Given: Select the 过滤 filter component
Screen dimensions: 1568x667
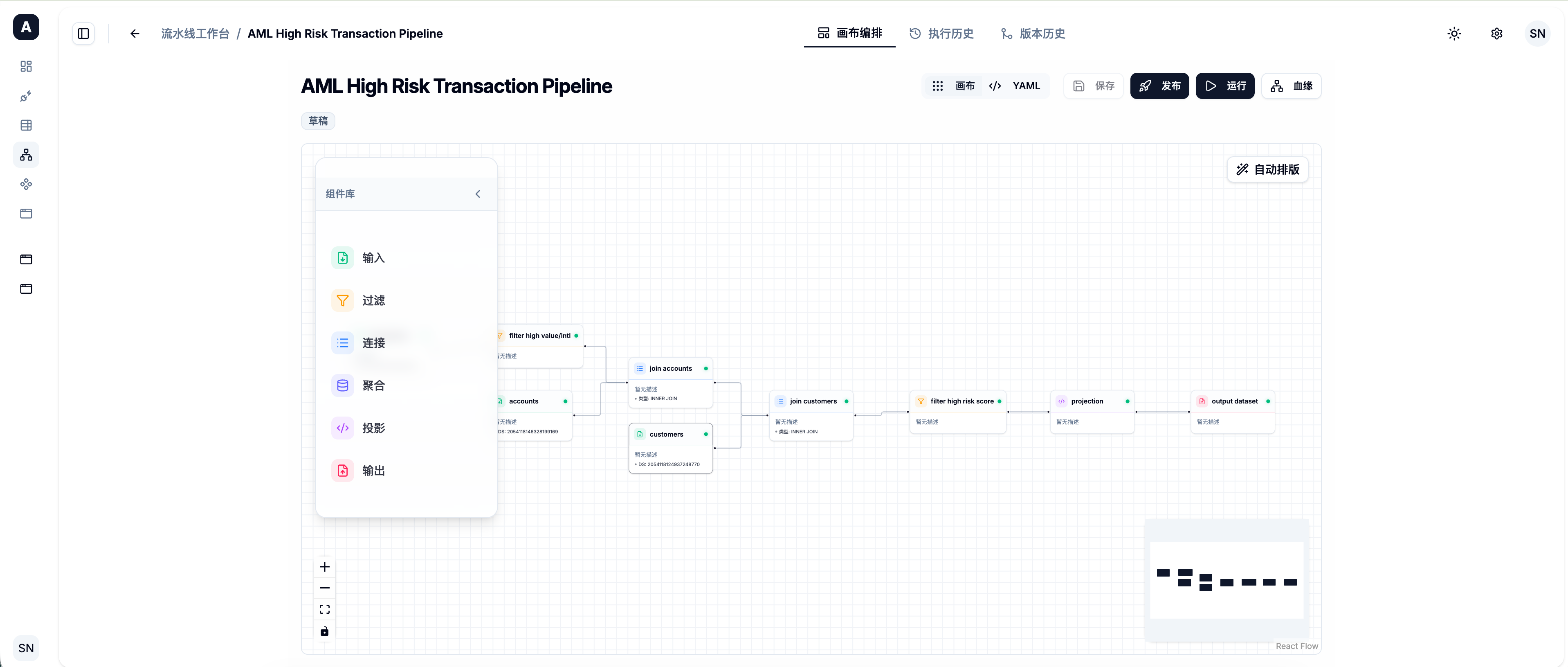Looking at the screenshot, I should click(406, 300).
